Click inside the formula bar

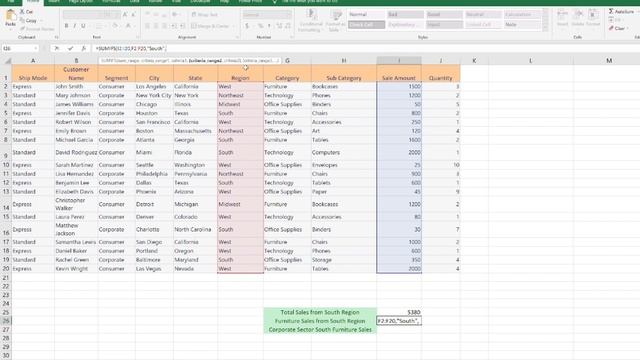(x=365, y=48)
